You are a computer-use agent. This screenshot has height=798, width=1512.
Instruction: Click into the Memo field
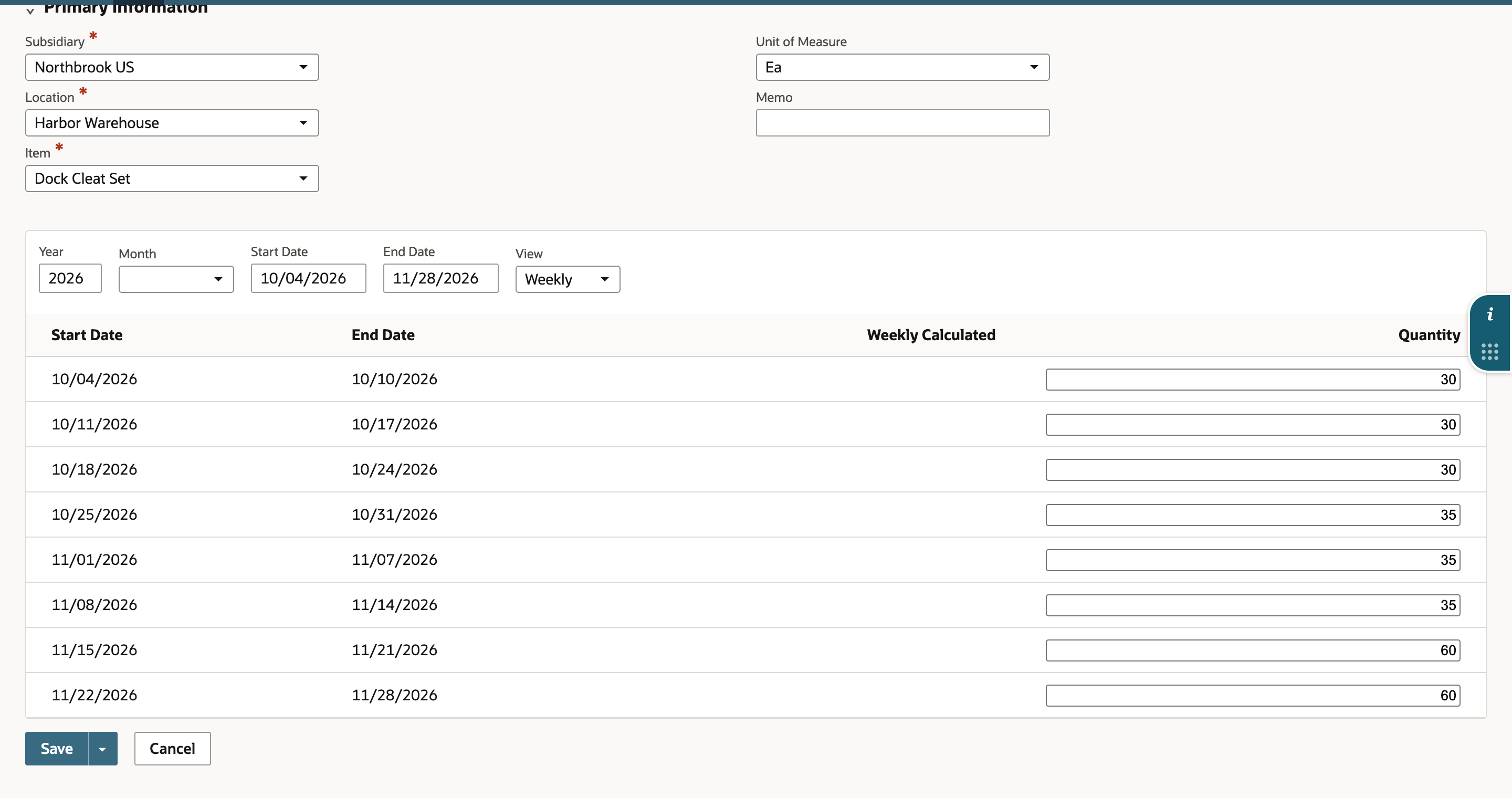pos(902,123)
